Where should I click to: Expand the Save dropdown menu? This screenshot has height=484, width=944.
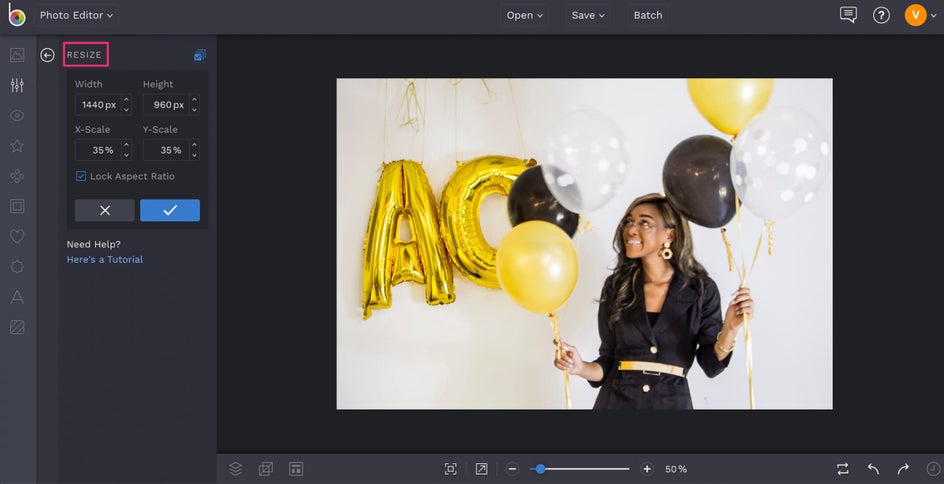588,15
